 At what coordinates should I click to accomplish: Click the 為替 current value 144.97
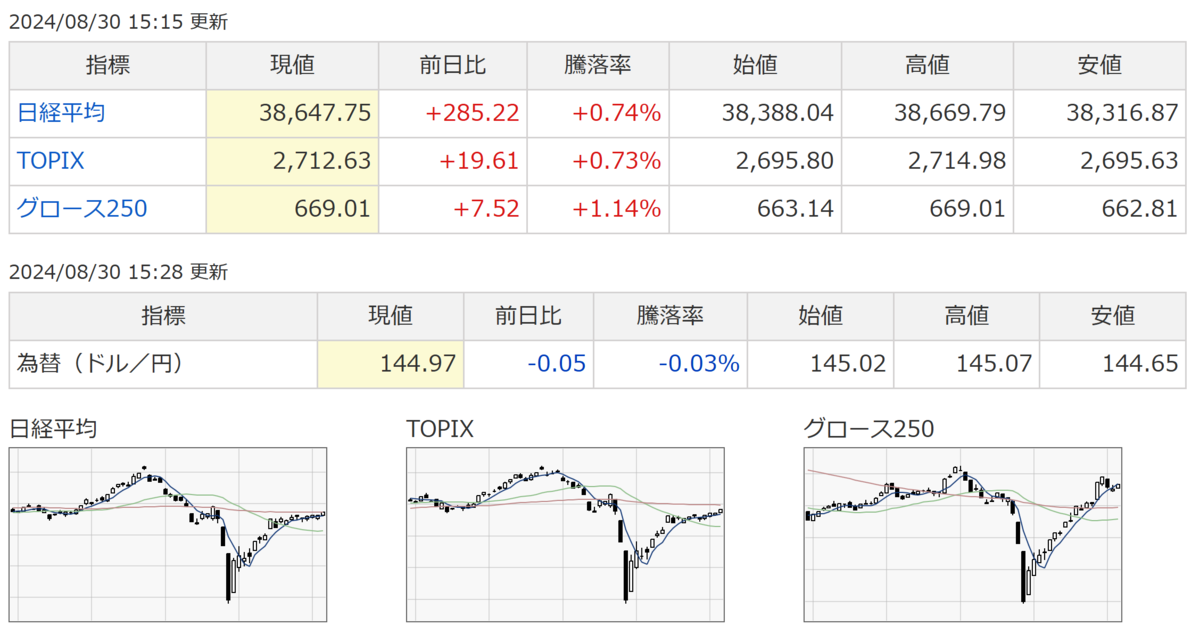coord(418,364)
